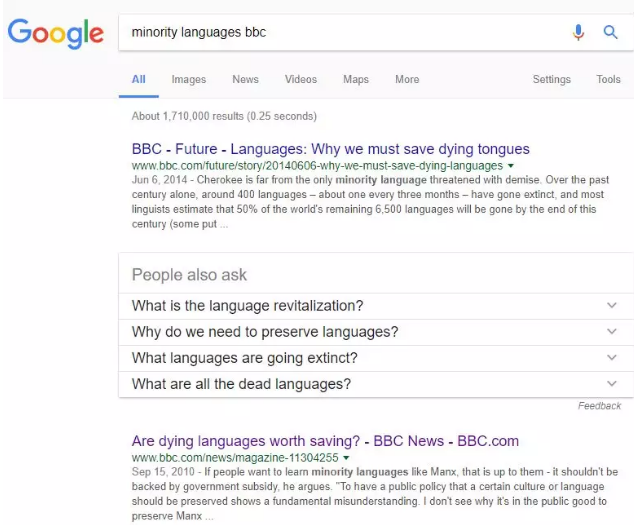Open search Tools
This screenshot has height=525, width=634.
tap(608, 79)
